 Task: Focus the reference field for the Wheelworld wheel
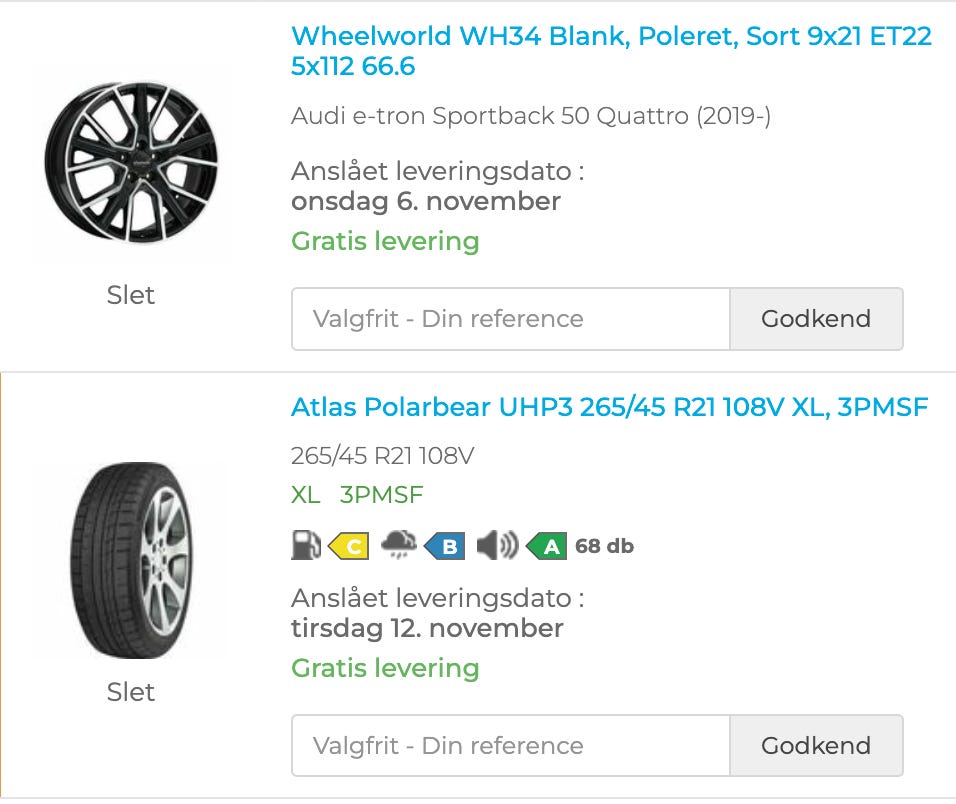click(x=511, y=319)
